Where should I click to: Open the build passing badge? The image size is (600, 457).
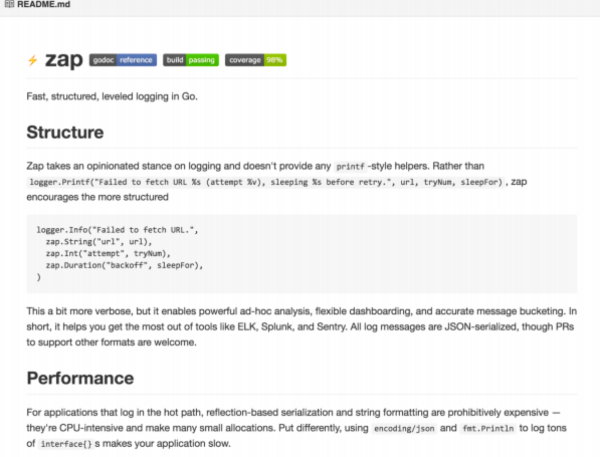pos(190,60)
